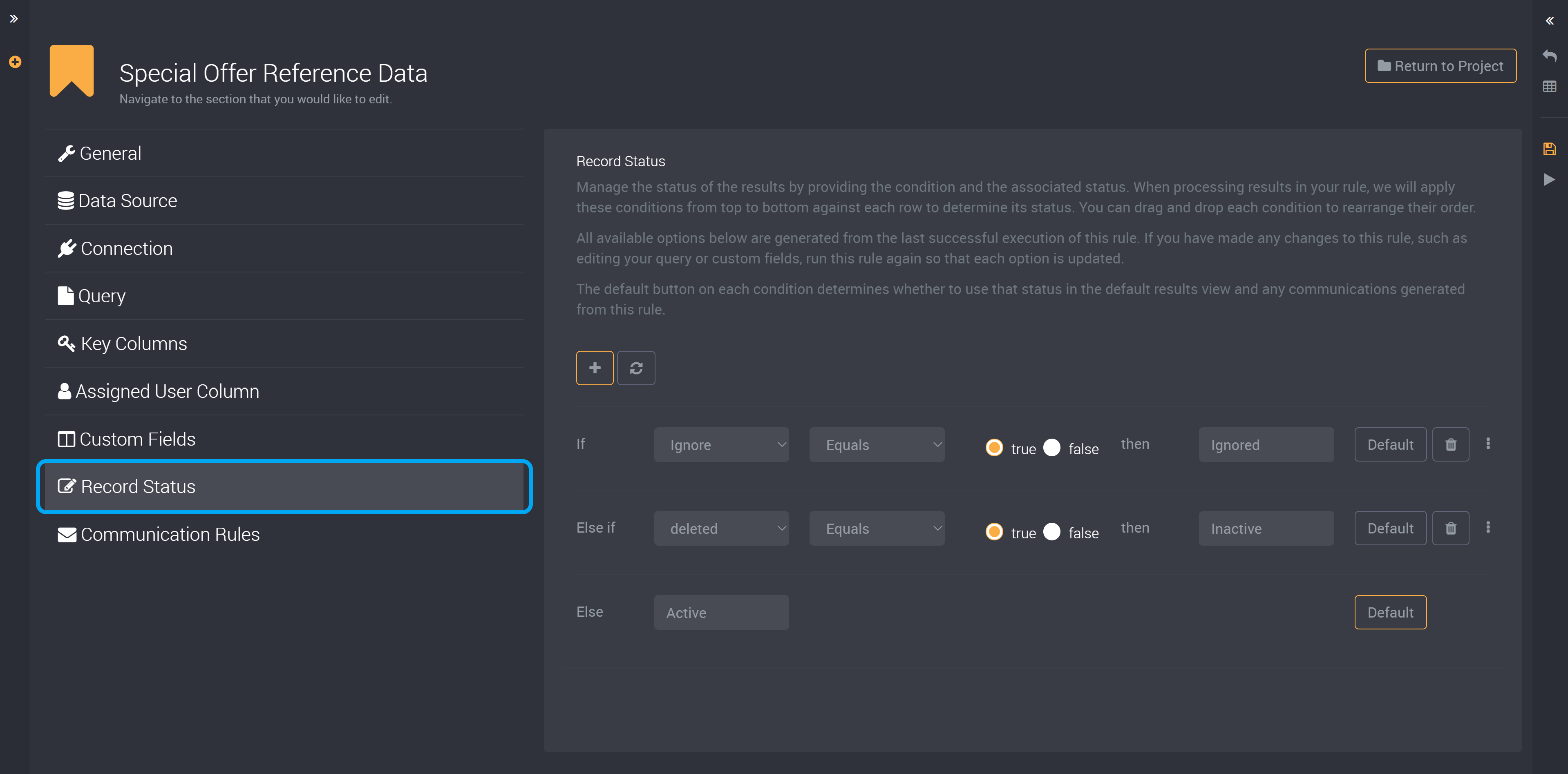Click the orange bookmark rule icon

tap(72, 71)
